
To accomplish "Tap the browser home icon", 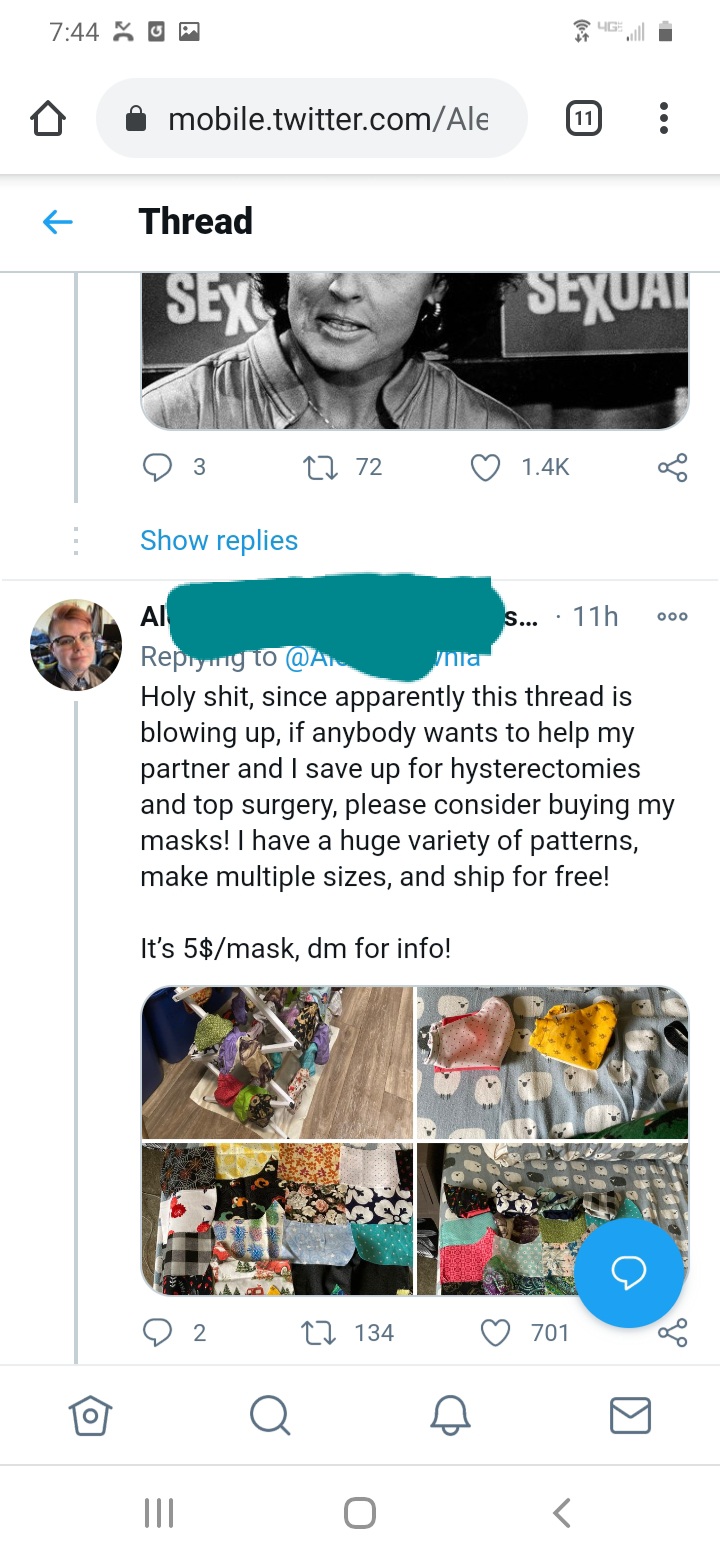I will point(48,120).
